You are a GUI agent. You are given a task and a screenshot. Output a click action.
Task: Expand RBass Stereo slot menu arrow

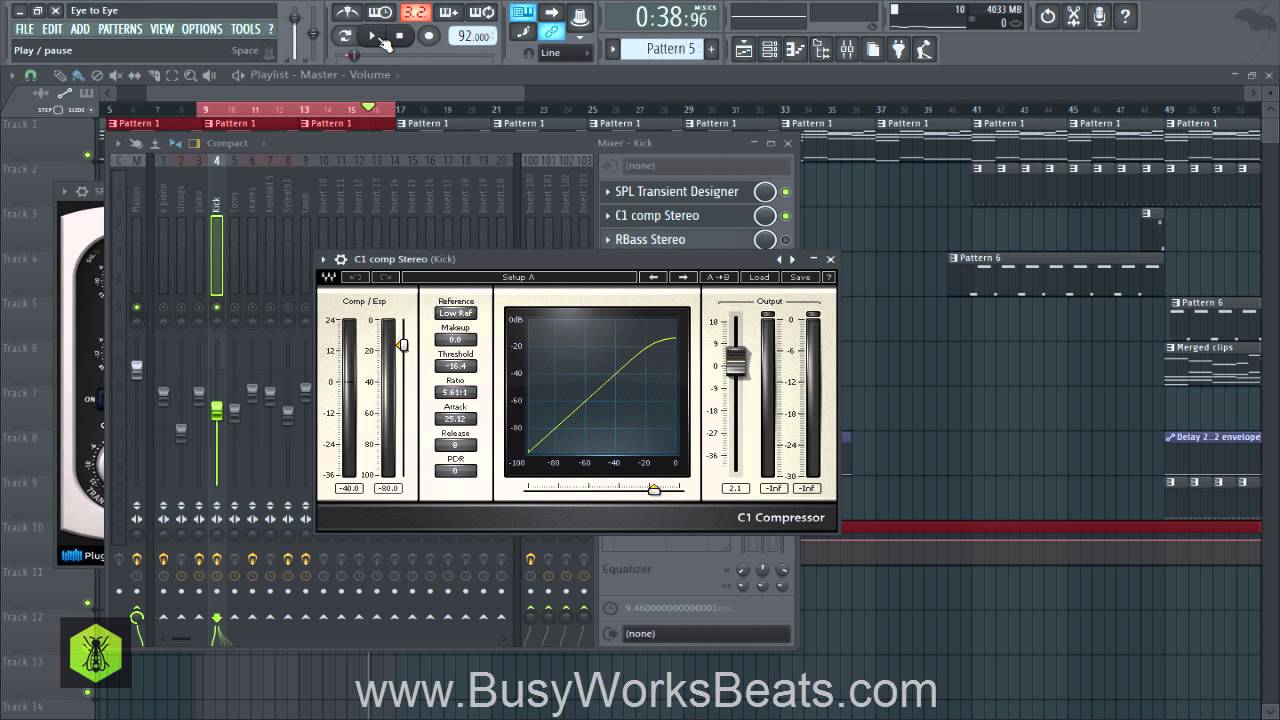coord(607,240)
